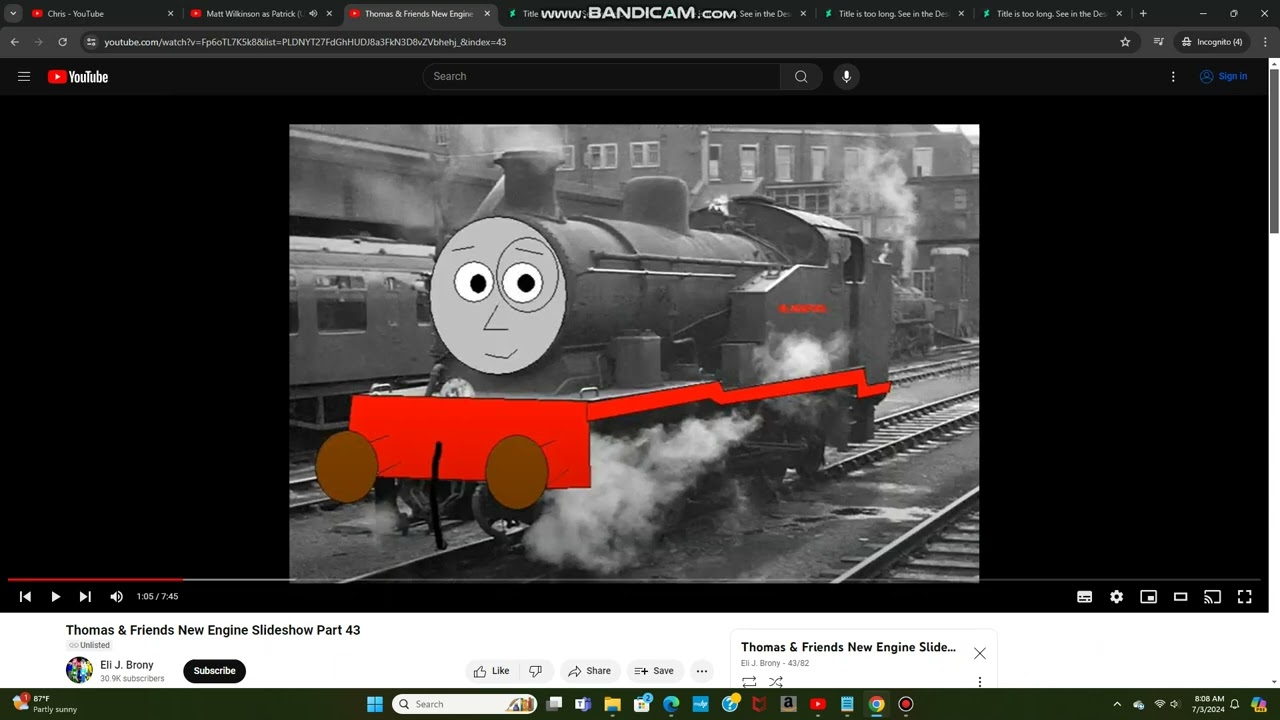This screenshot has width=1280, height=720.
Task: Open the Incognito (4) profile menu
Action: coord(1211,42)
